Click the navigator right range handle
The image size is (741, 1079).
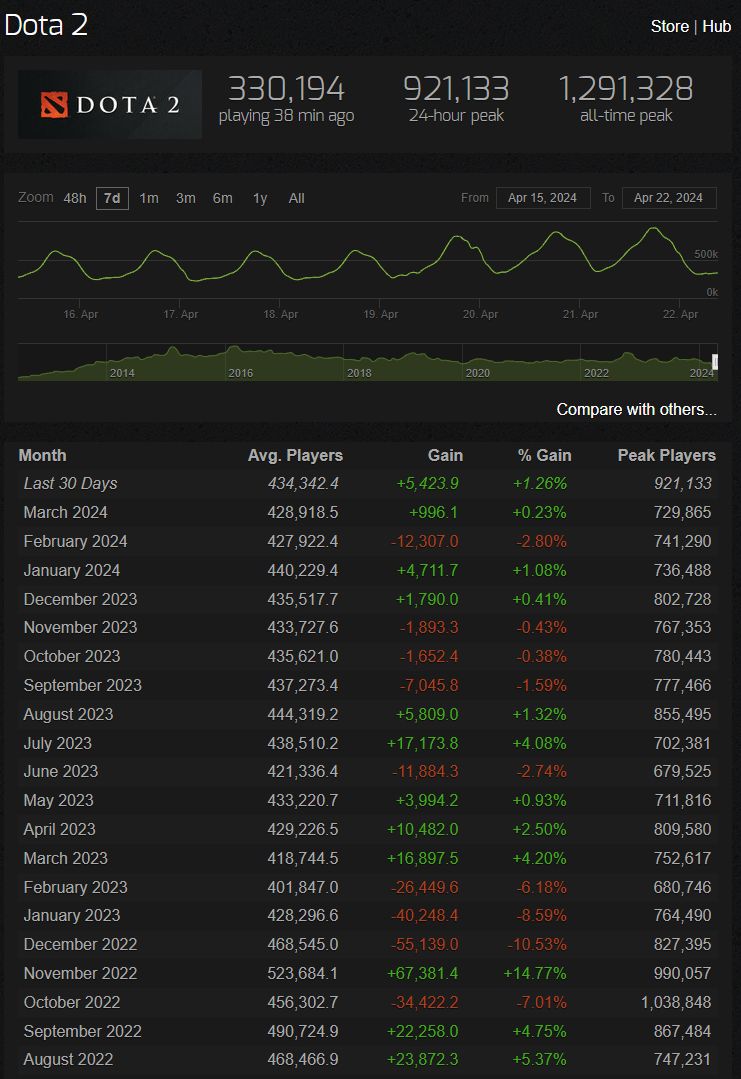715,362
